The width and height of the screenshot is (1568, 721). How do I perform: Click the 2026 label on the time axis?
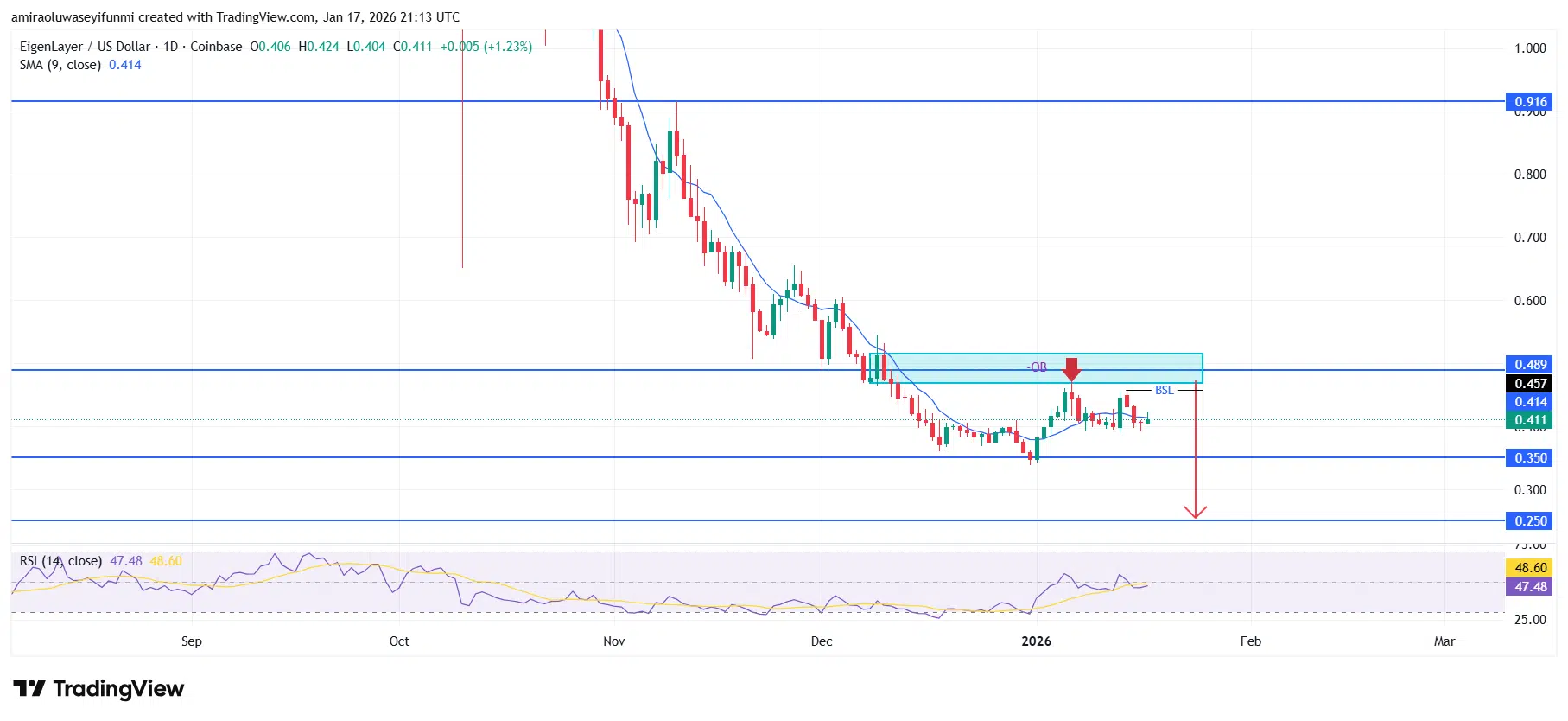click(x=1036, y=641)
